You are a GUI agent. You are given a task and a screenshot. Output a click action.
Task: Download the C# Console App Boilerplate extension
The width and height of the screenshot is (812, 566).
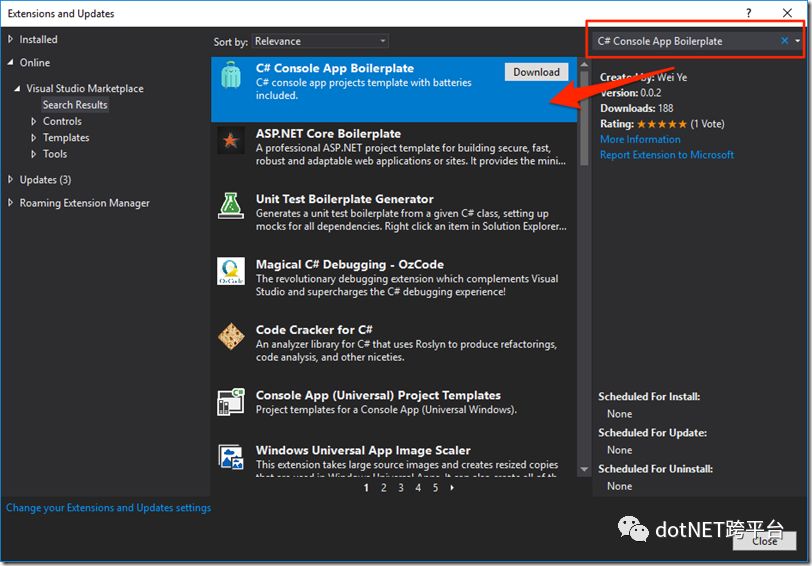coord(536,72)
